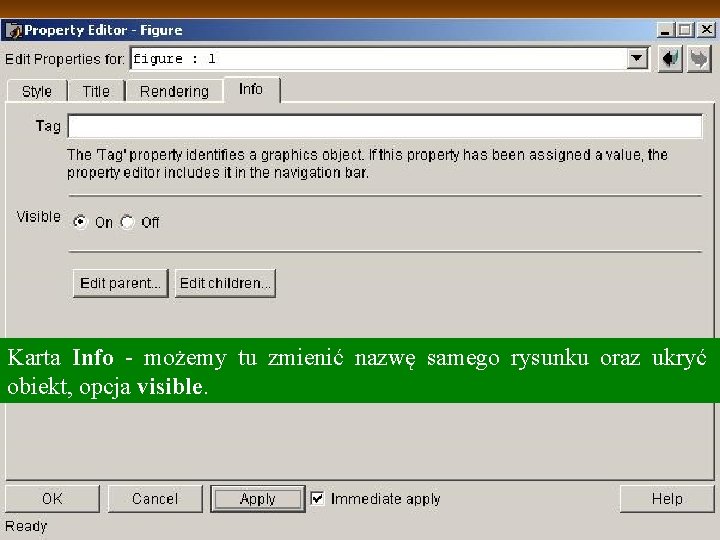Click the Property Editor title bar icon

pyautogui.click(x=14, y=30)
